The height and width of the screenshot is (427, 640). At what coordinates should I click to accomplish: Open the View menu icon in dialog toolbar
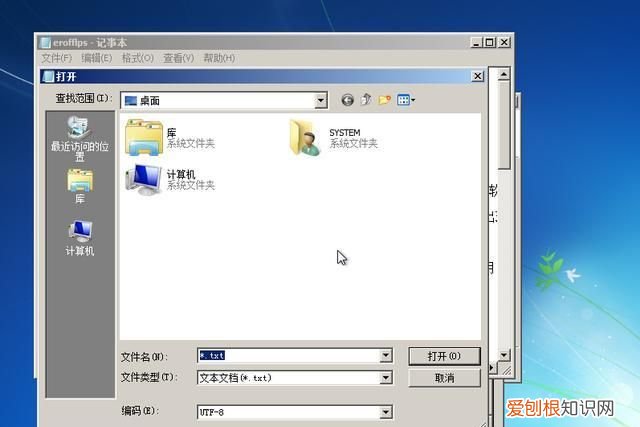tap(406, 100)
